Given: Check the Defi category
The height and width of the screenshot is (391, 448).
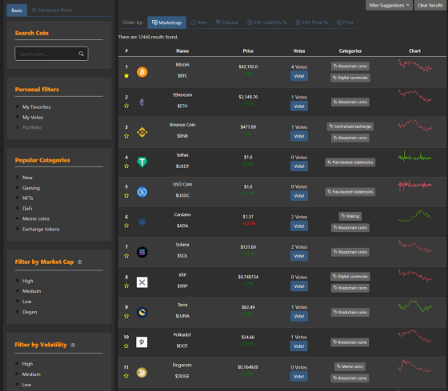Looking at the screenshot, I should pyautogui.click(x=17, y=208).
